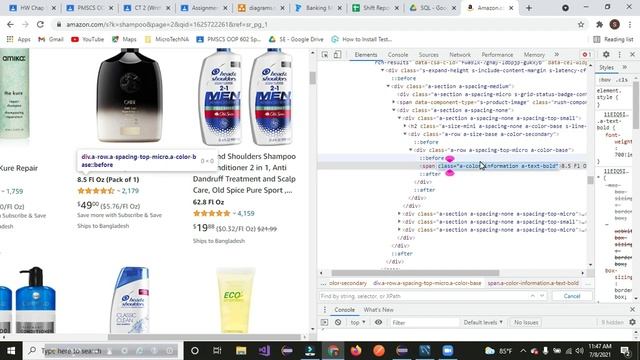Jump to previous search result arrow

click(533, 296)
